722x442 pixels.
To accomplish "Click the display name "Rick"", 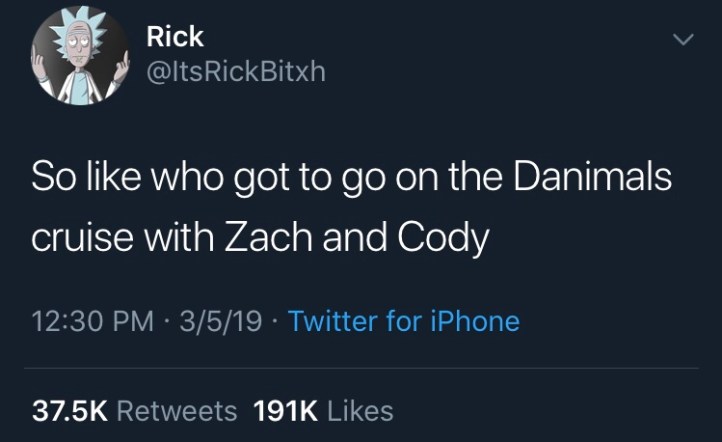I will pos(175,37).
